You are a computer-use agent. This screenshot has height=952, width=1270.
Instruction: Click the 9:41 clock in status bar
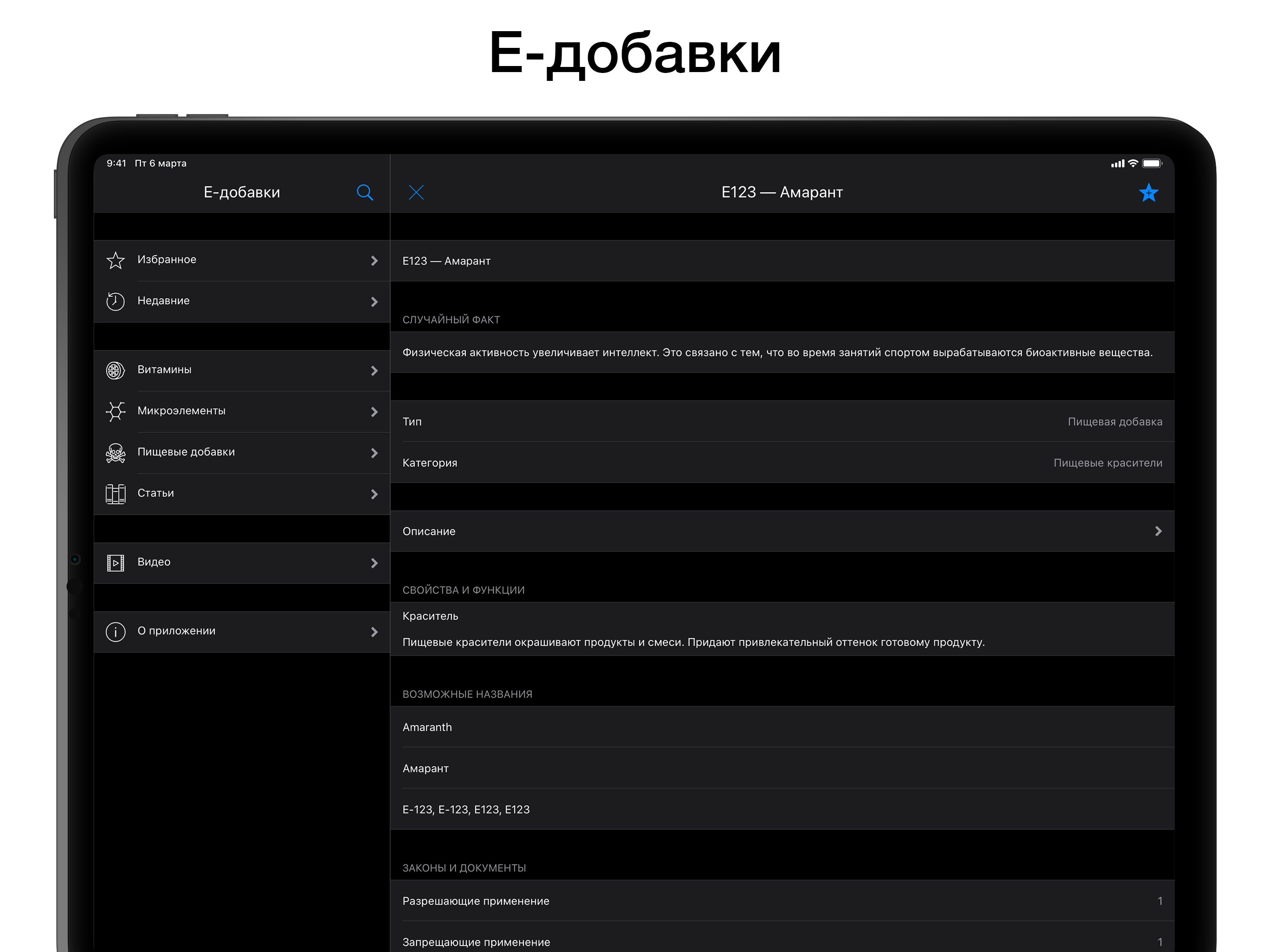[117, 163]
